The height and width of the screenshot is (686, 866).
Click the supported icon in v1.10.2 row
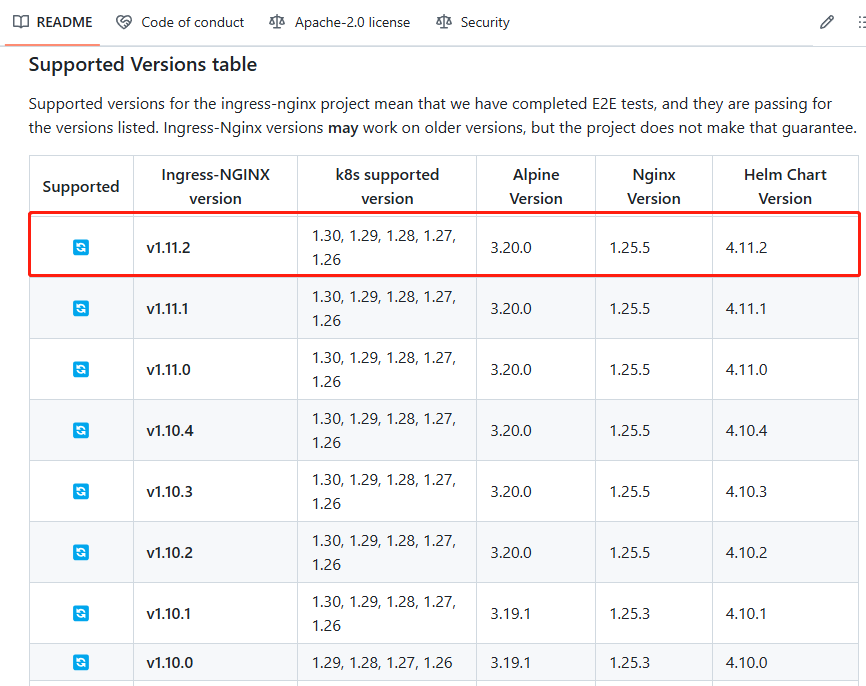pyautogui.click(x=81, y=552)
